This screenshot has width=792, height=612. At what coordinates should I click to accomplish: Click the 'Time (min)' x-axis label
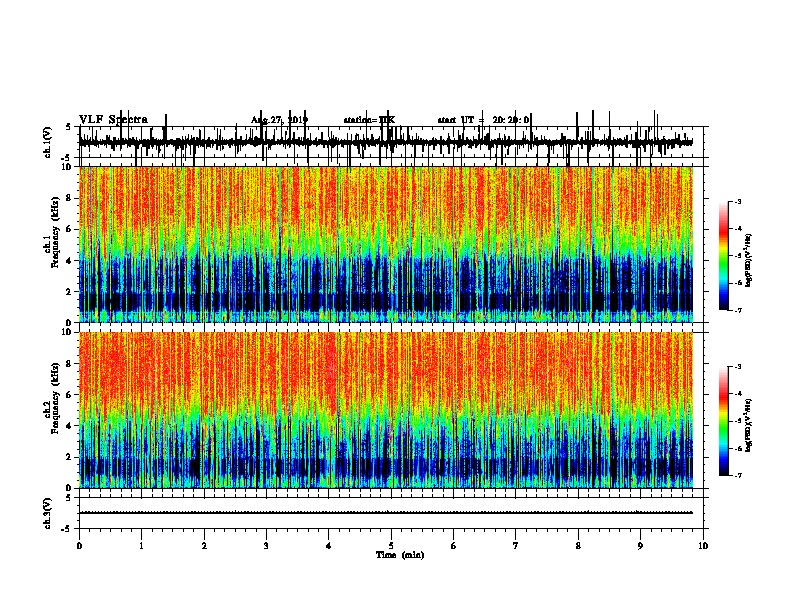pyautogui.click(x=400, y=555)
